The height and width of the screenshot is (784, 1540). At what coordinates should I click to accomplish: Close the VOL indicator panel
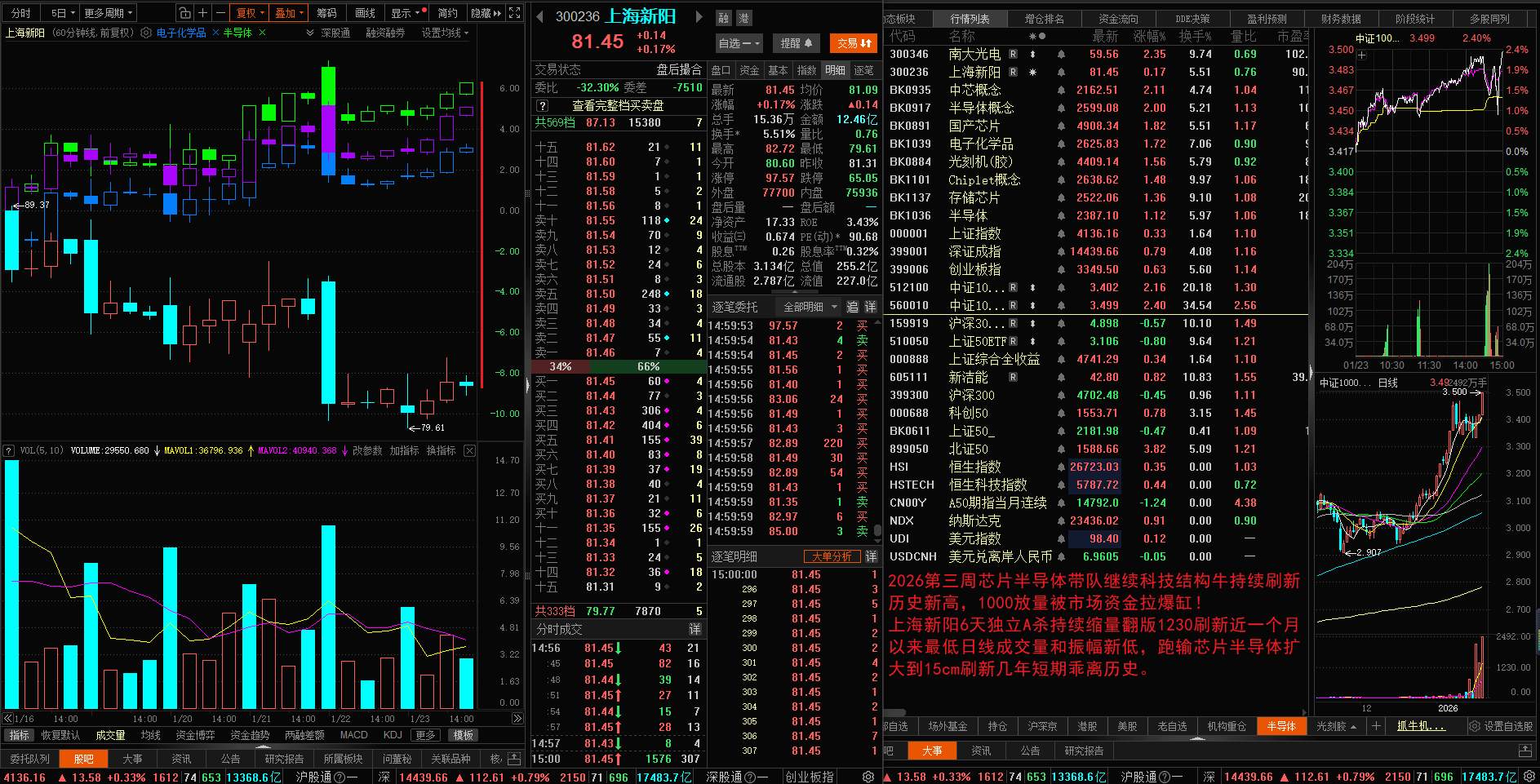pos(469,450)
